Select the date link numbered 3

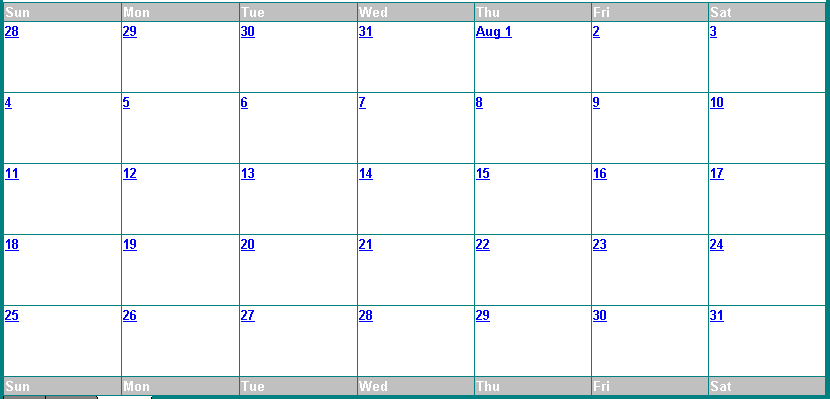click(x=713, y=32)
